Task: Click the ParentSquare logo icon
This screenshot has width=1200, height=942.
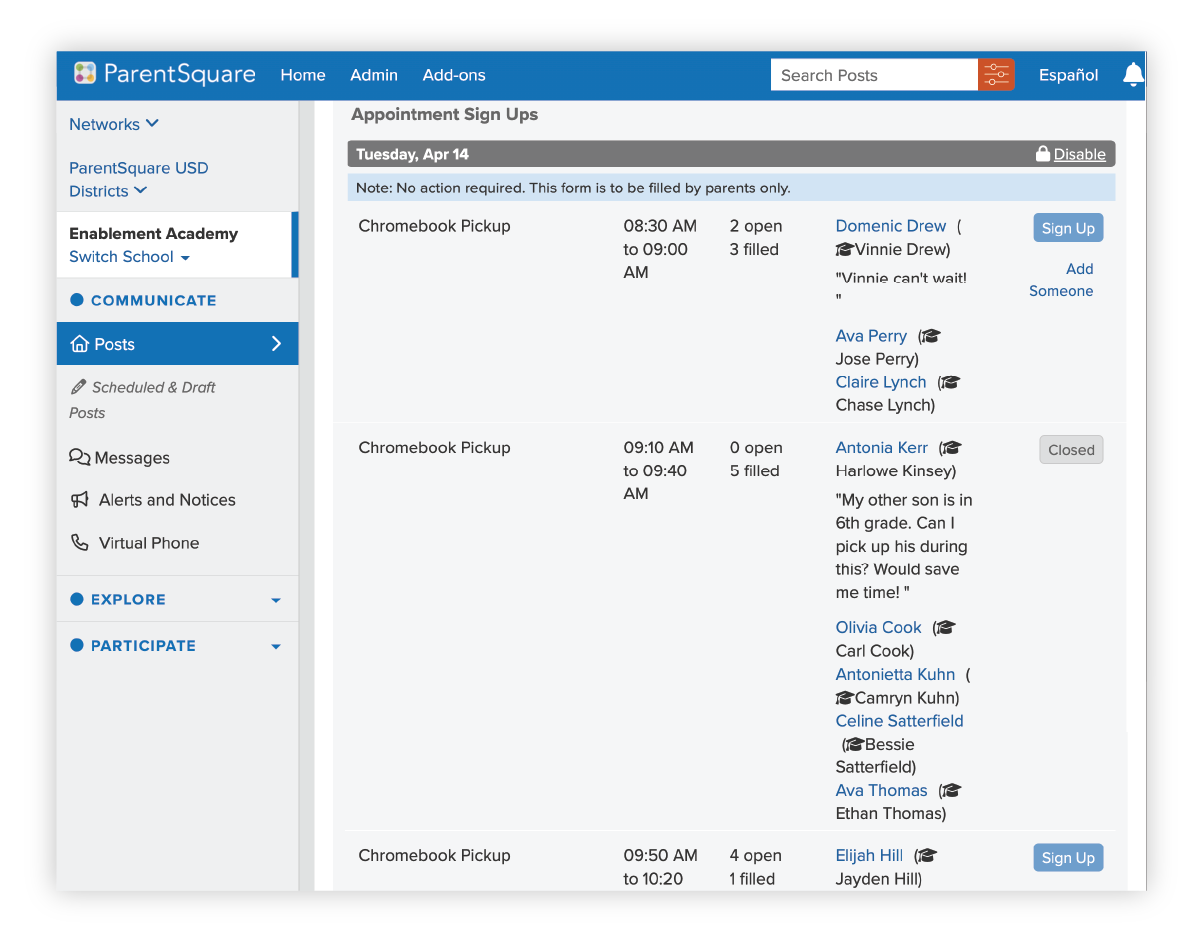Action: [x=85, y=74]
